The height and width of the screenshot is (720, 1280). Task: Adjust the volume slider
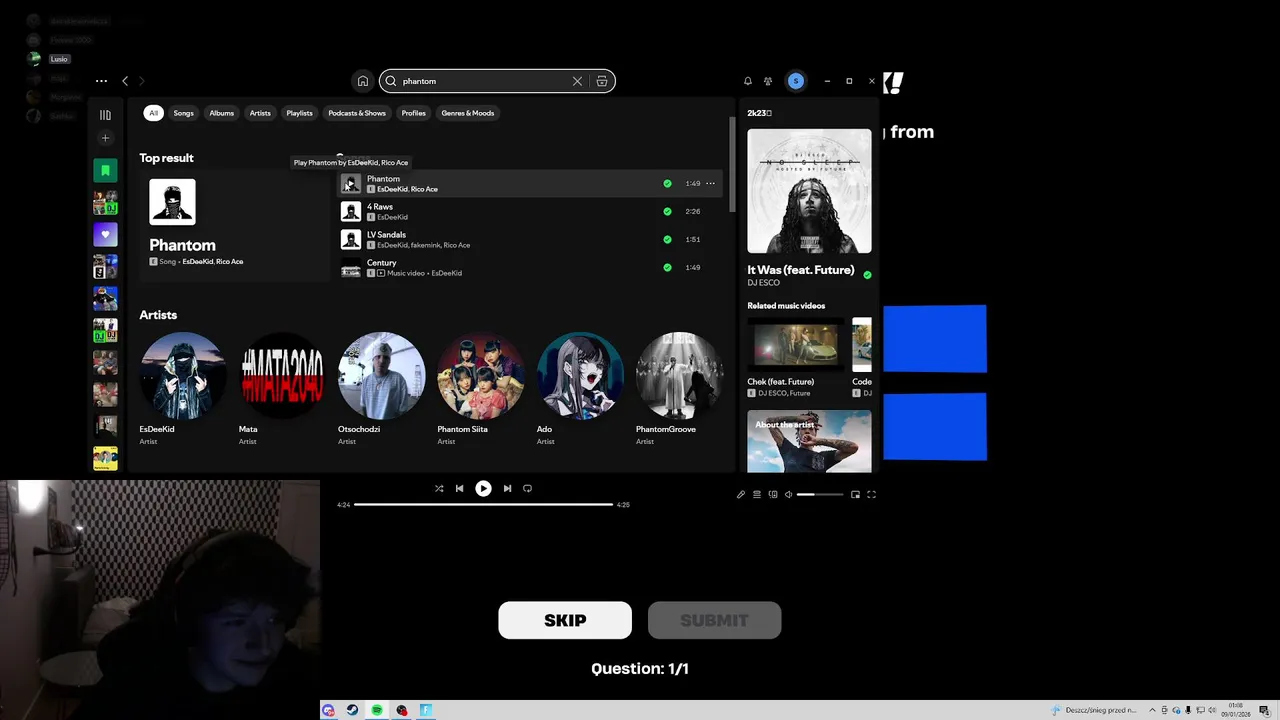coord(820,494)
